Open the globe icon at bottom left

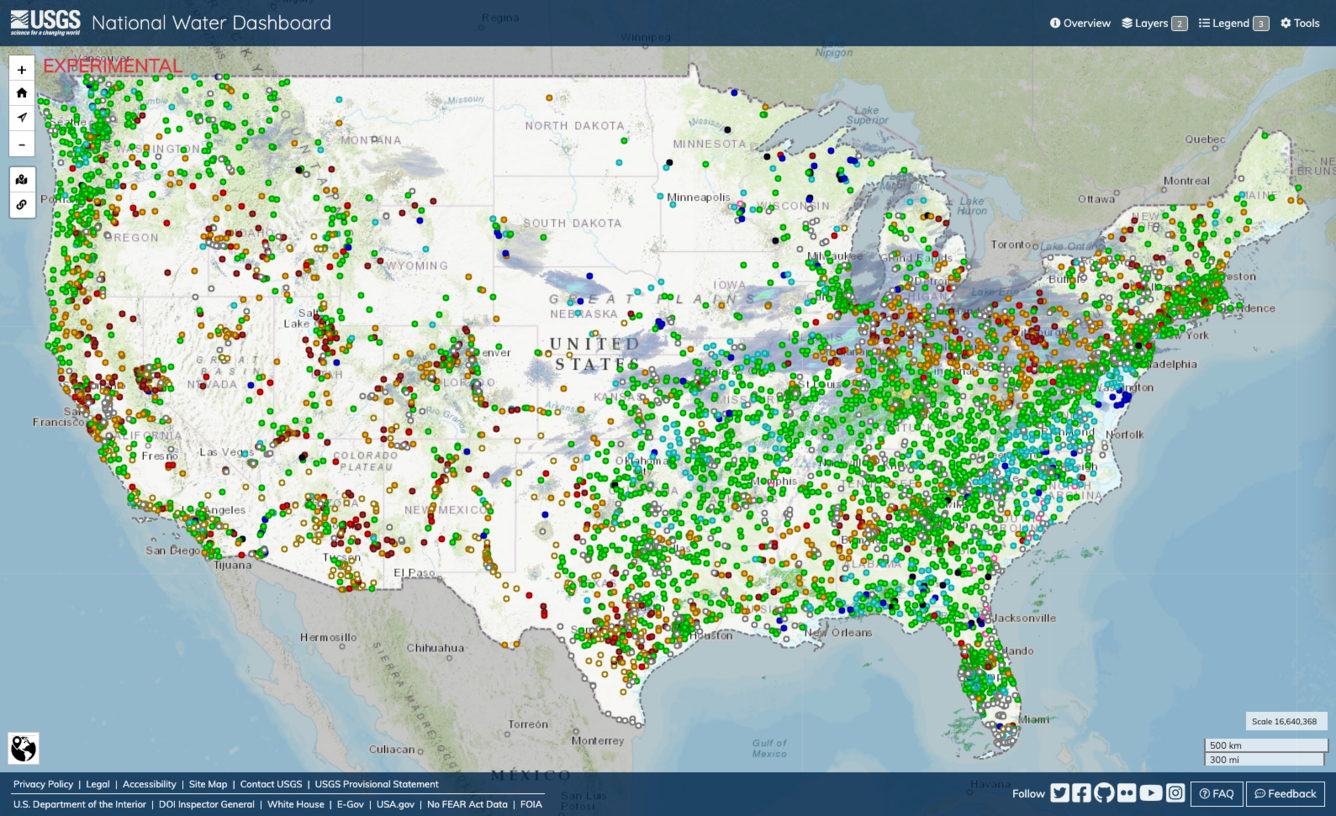point(21,747)
